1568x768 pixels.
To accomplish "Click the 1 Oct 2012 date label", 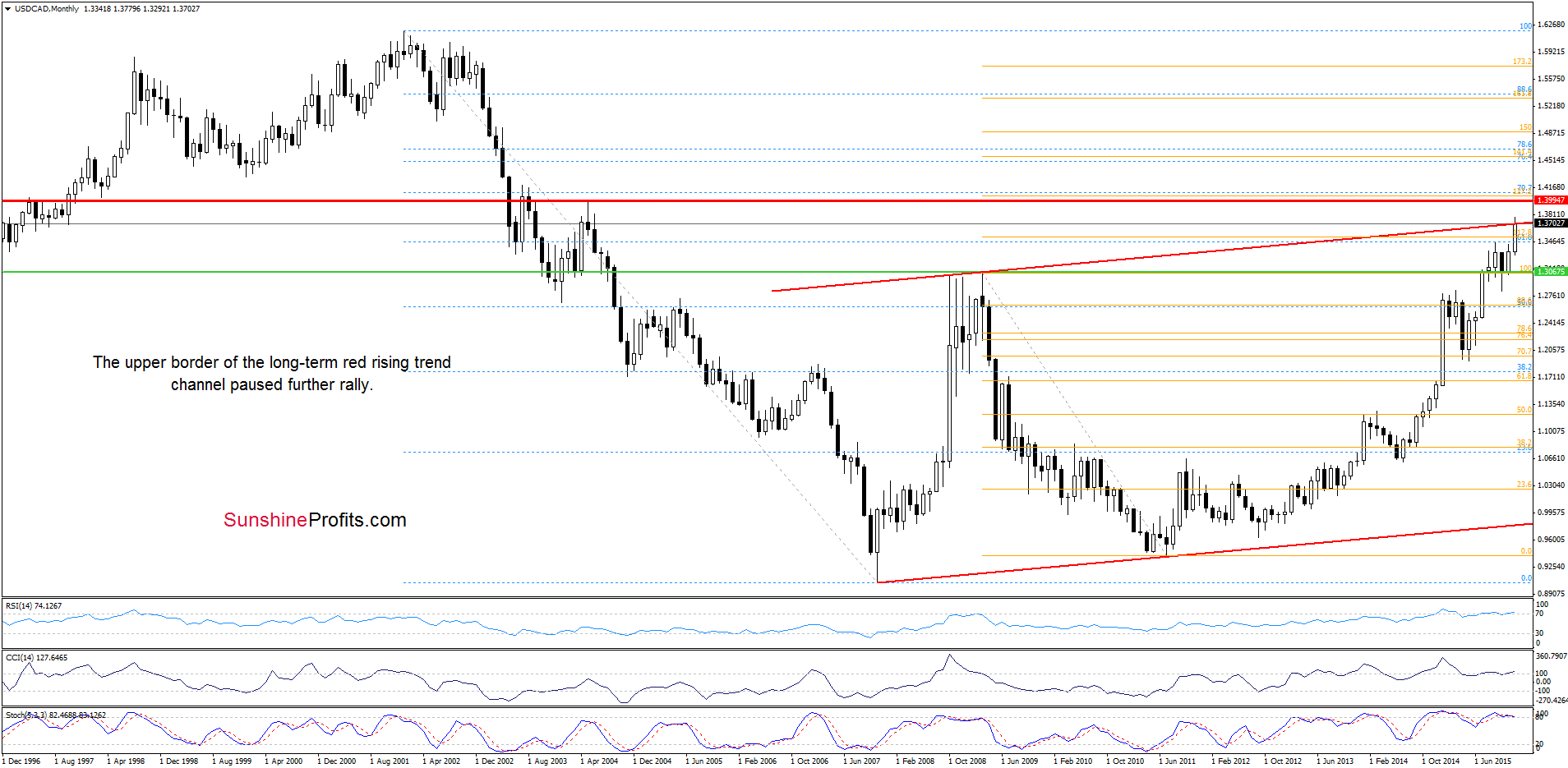I will tap(1283, 761).
